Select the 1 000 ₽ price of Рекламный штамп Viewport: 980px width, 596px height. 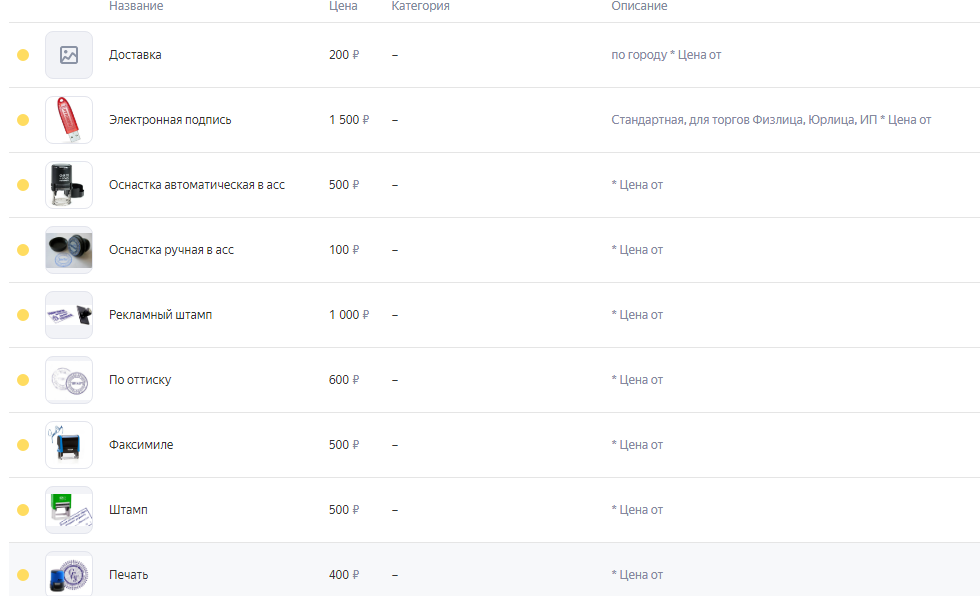349,315
